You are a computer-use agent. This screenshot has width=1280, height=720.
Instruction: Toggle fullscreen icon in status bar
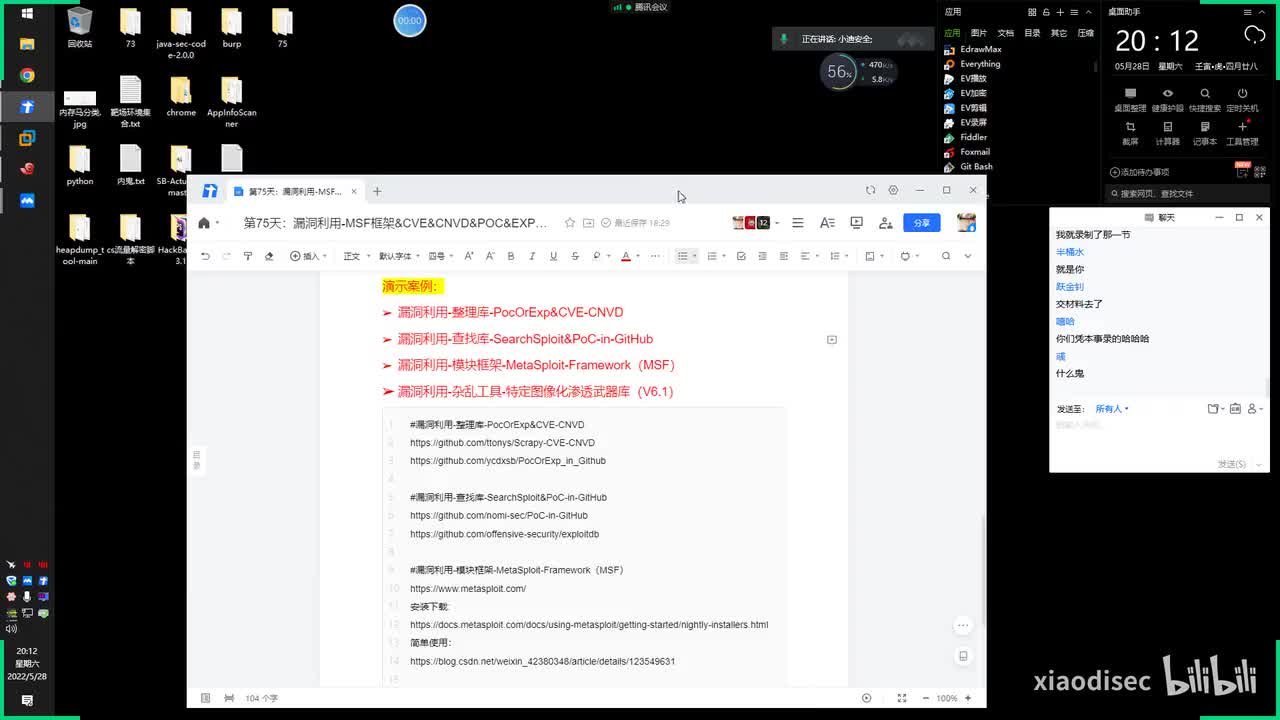click(902, 698)
